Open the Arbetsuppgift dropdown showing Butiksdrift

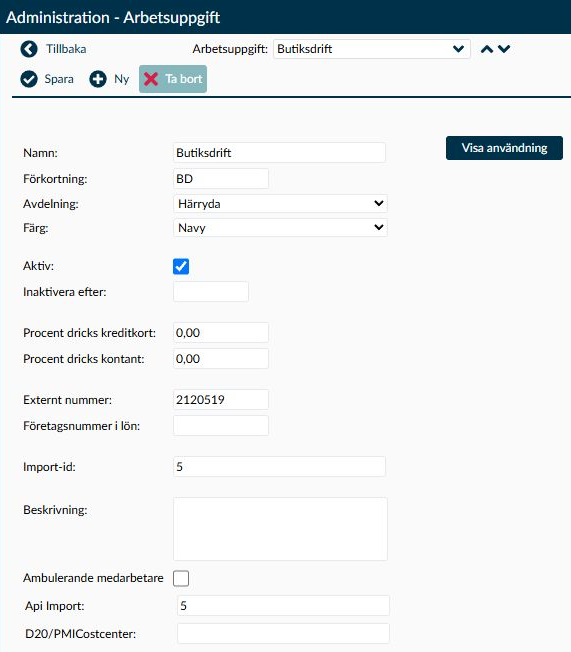(372, 49)
